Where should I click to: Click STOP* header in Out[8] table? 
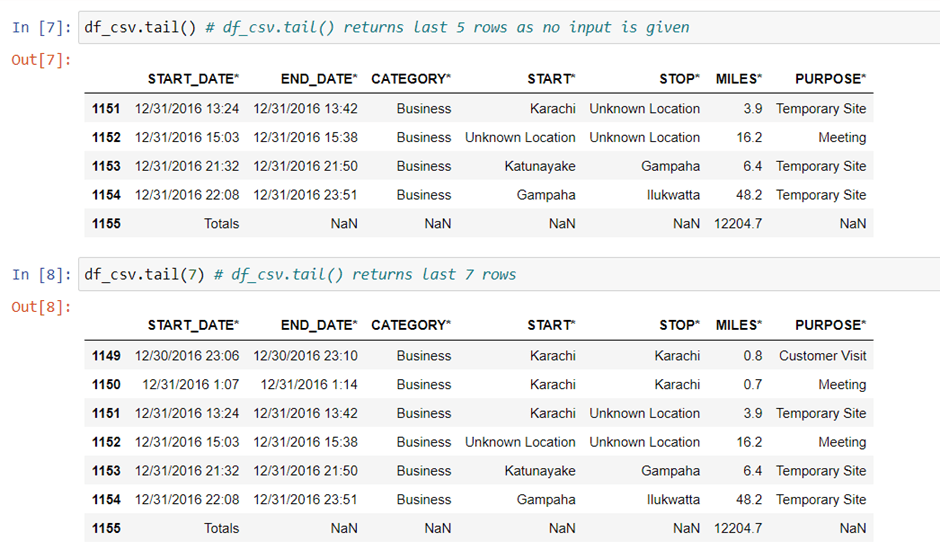tap(679, 325)
